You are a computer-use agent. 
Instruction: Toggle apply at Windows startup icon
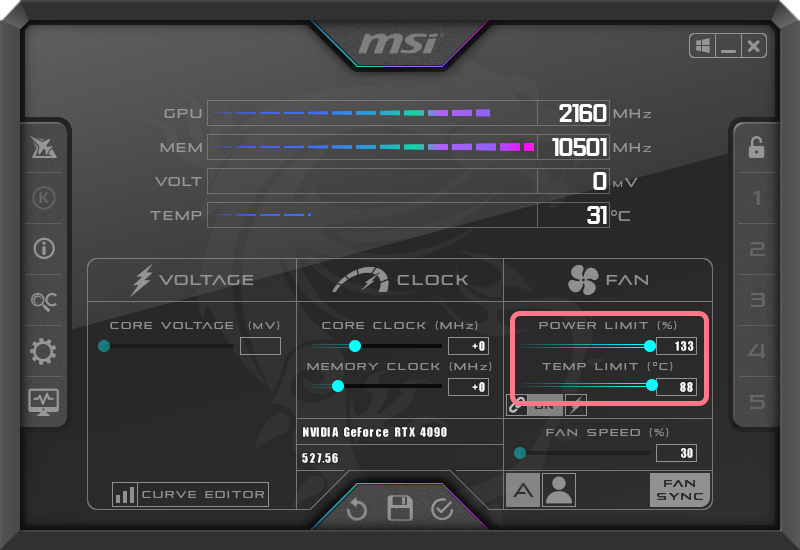[x=703, y=46]
